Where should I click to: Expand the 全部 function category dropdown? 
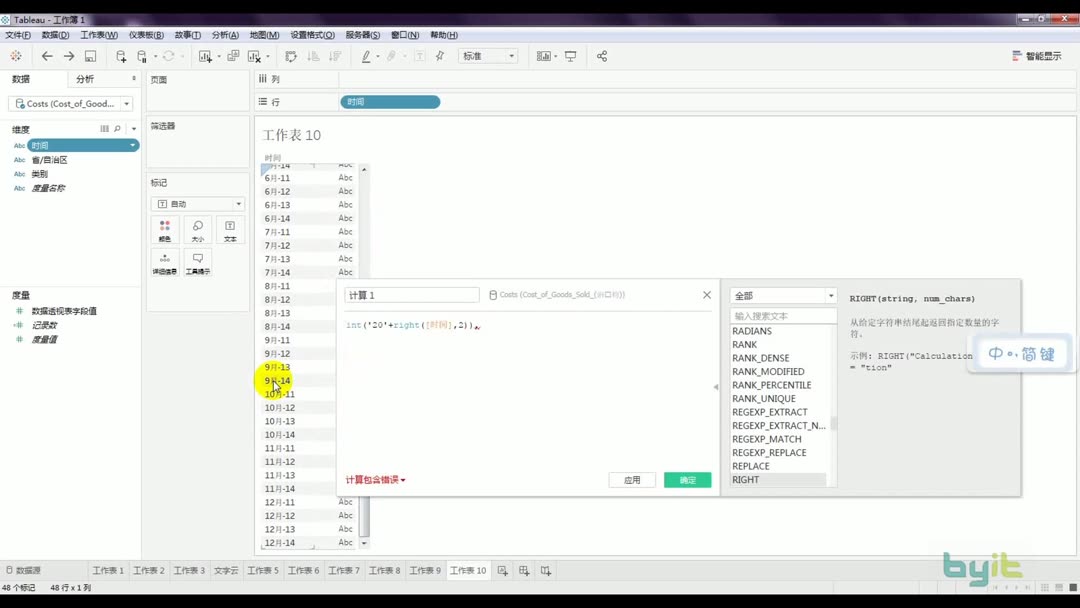coord(783,296)
